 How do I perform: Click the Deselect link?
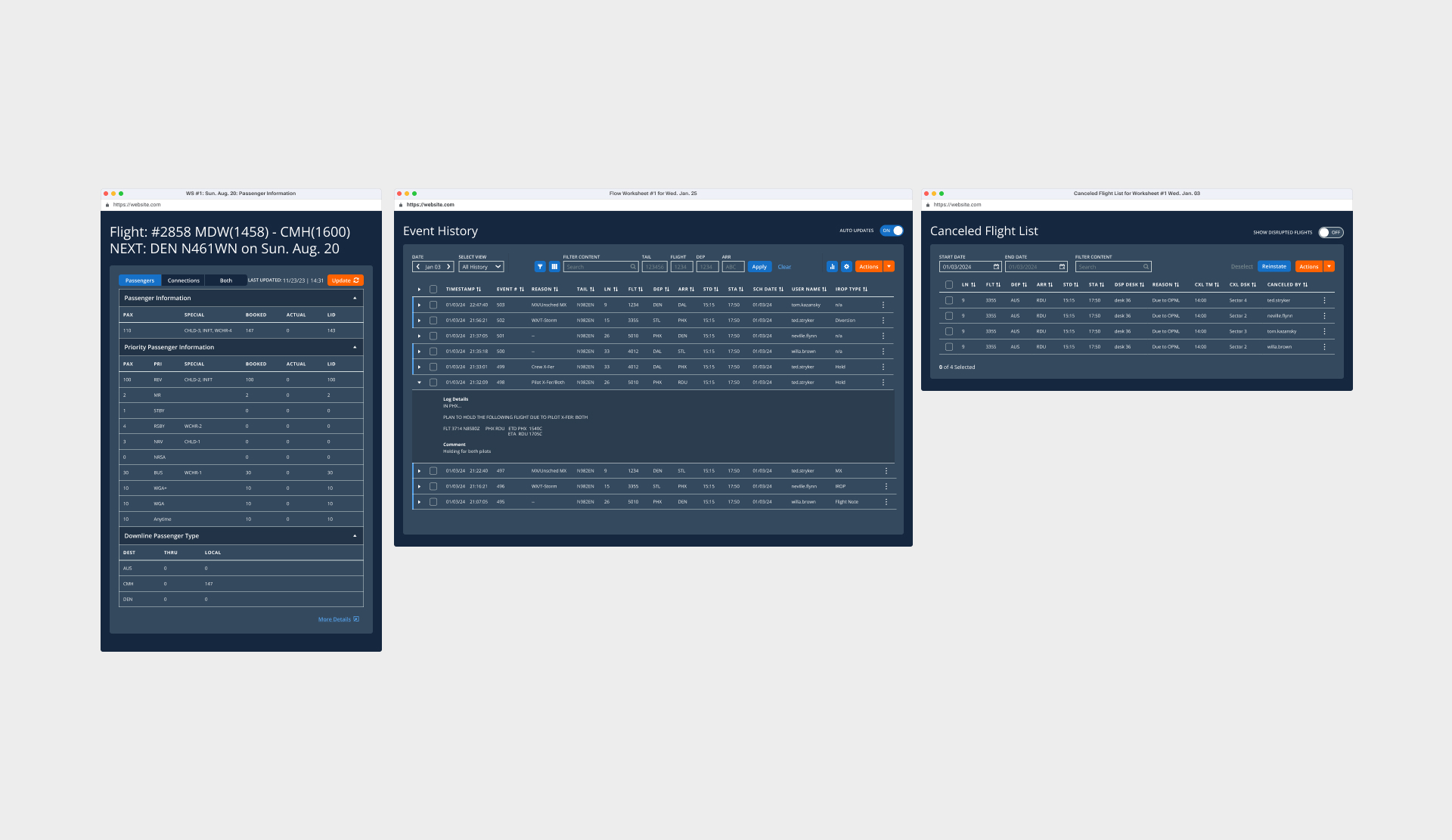pyautogui.click(x=1242, y=266)
